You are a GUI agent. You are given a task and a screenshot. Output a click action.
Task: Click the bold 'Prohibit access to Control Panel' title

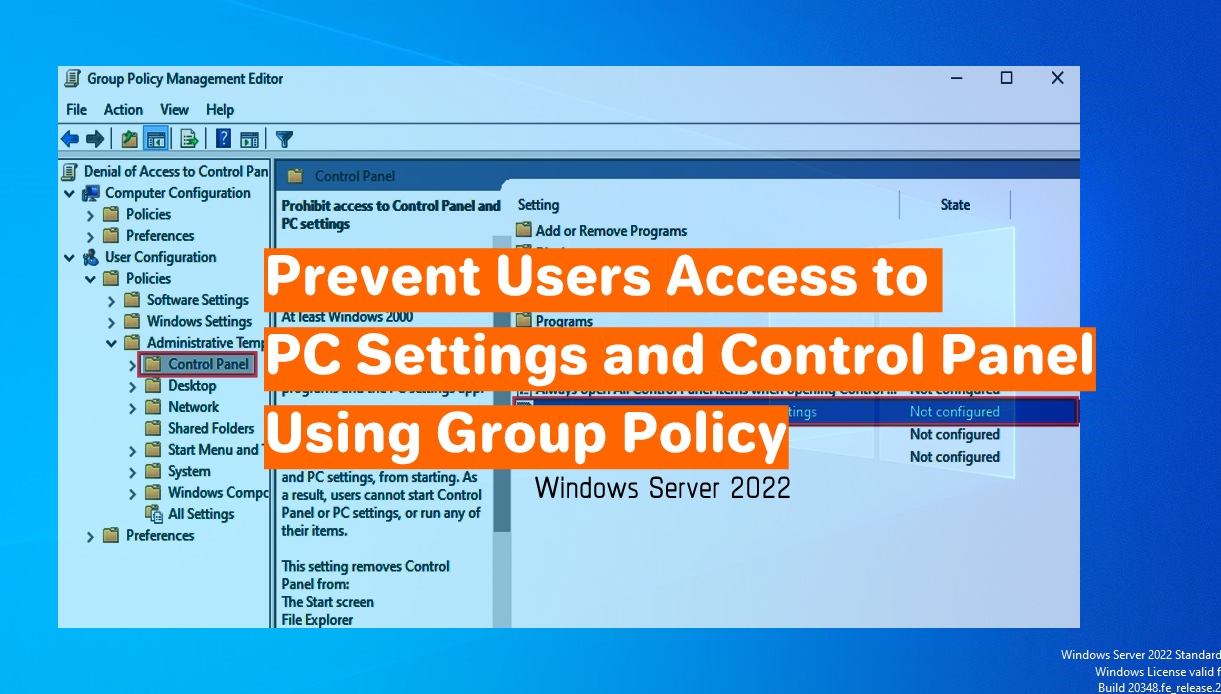[x=391, y=214]
